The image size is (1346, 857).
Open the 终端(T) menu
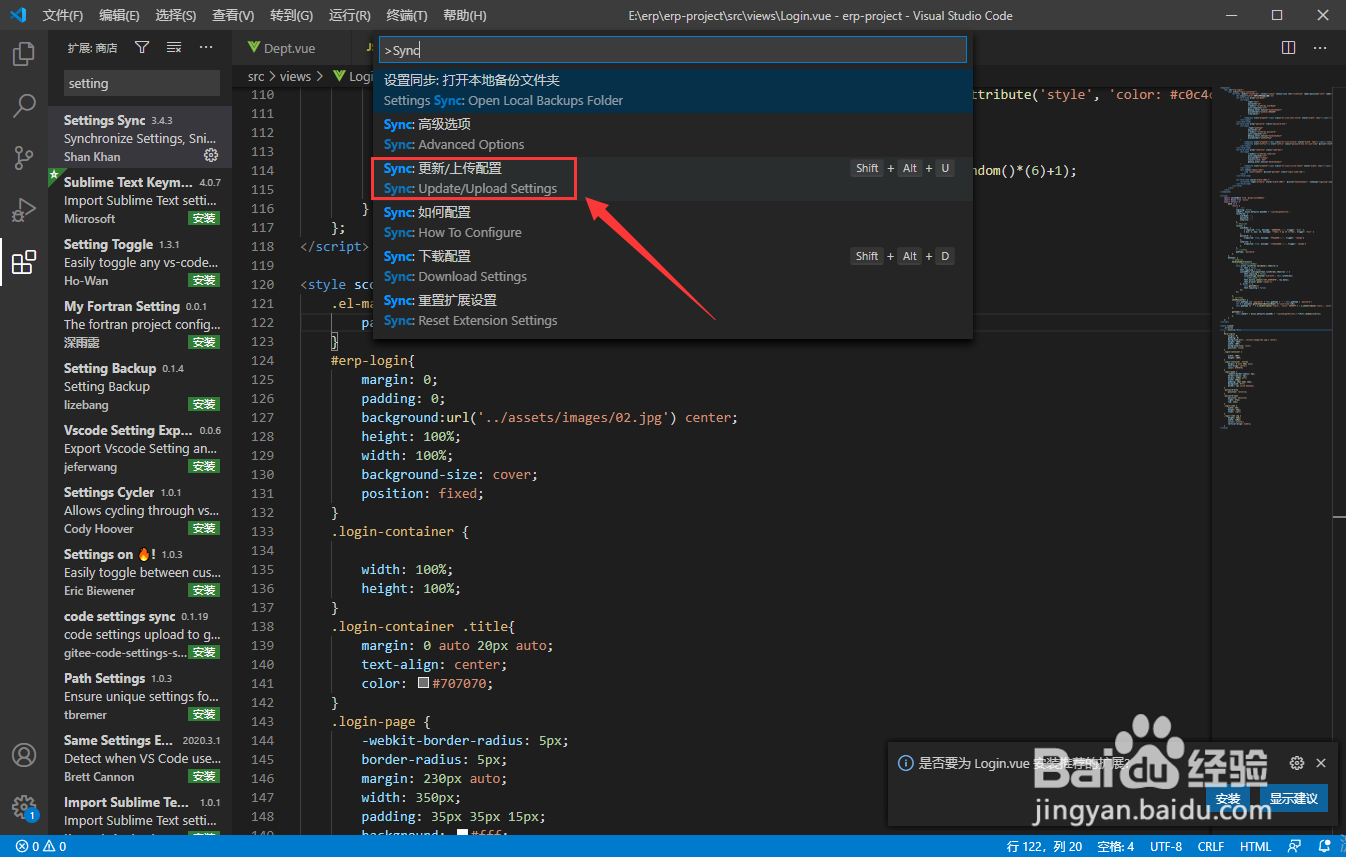click(407, 16)
